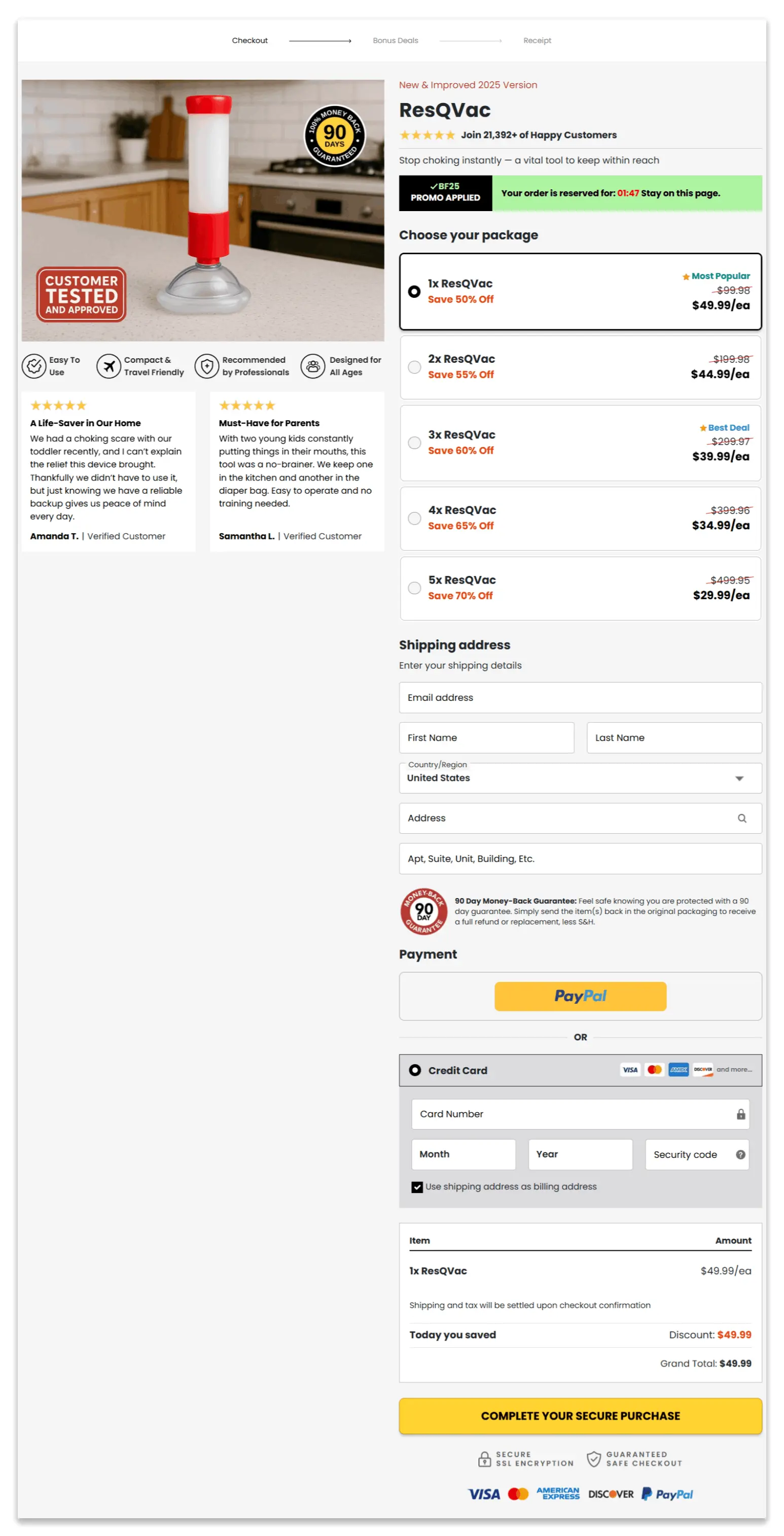Screen dimensions: 784x1536
Task: Select the Credit Card payment radio
Action: pyautogui.click(x=415, y=1070)
